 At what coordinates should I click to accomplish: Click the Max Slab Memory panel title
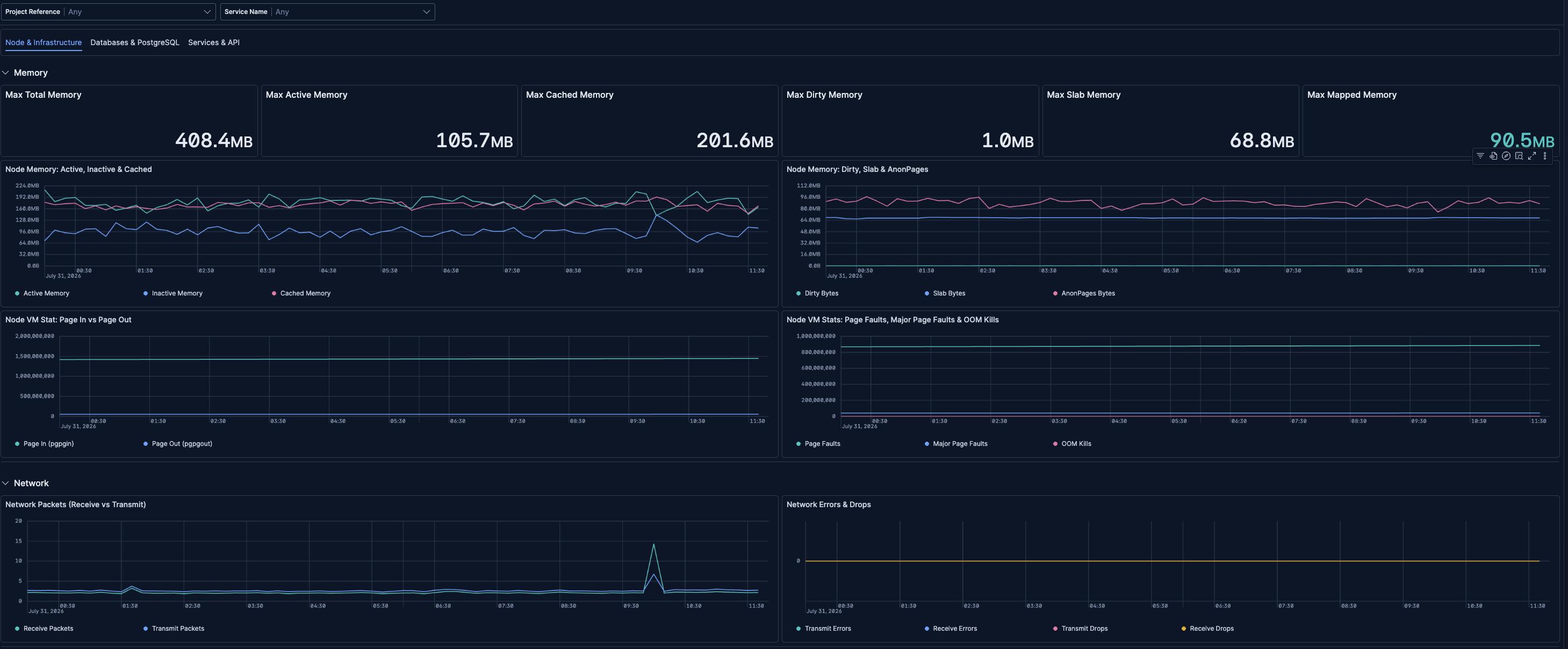1083,95
